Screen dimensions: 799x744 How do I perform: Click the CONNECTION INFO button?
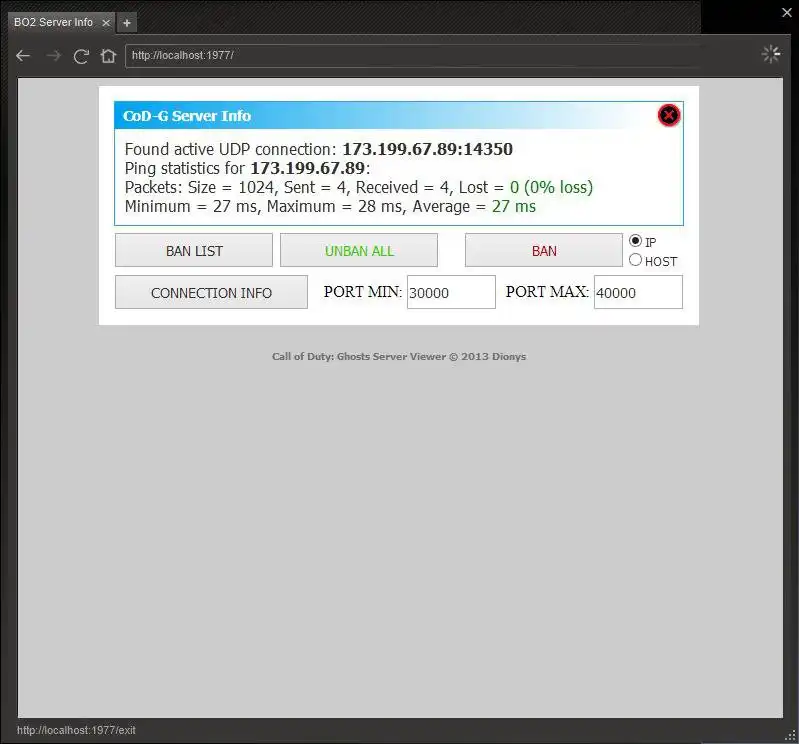[x=211, y=293]
